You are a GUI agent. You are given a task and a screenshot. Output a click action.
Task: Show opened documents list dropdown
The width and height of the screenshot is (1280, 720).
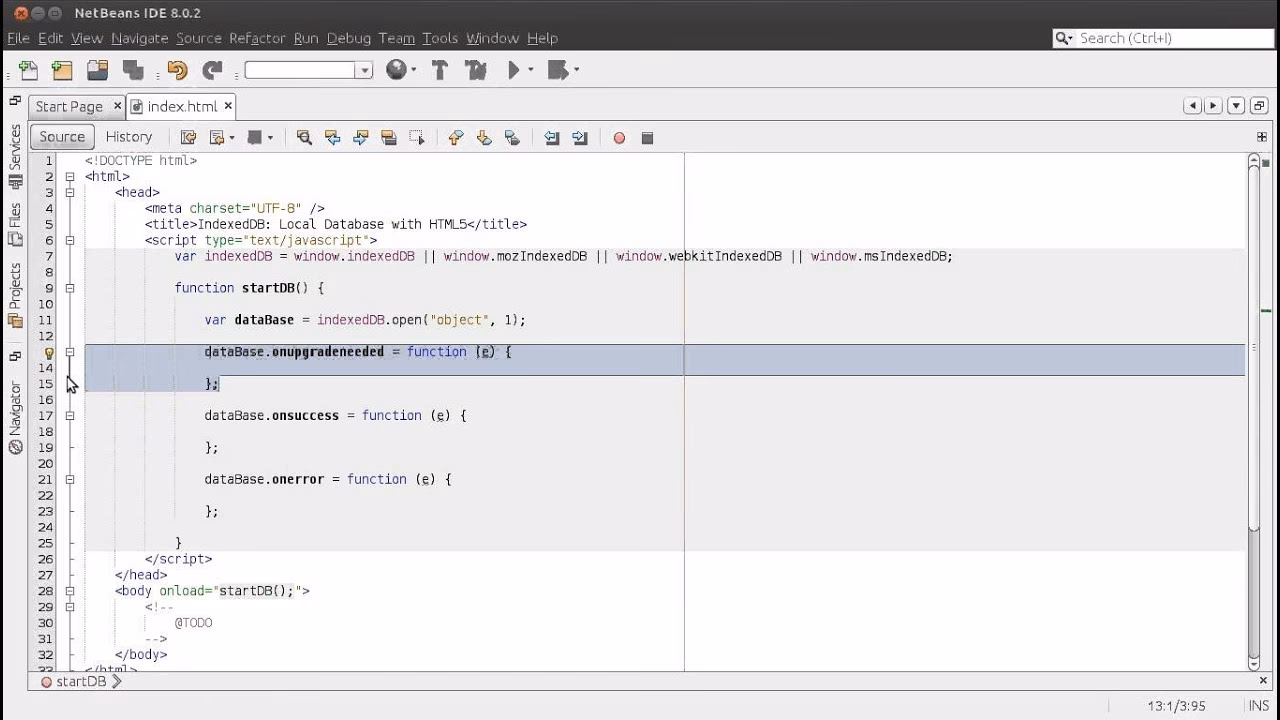[1236, 106]
